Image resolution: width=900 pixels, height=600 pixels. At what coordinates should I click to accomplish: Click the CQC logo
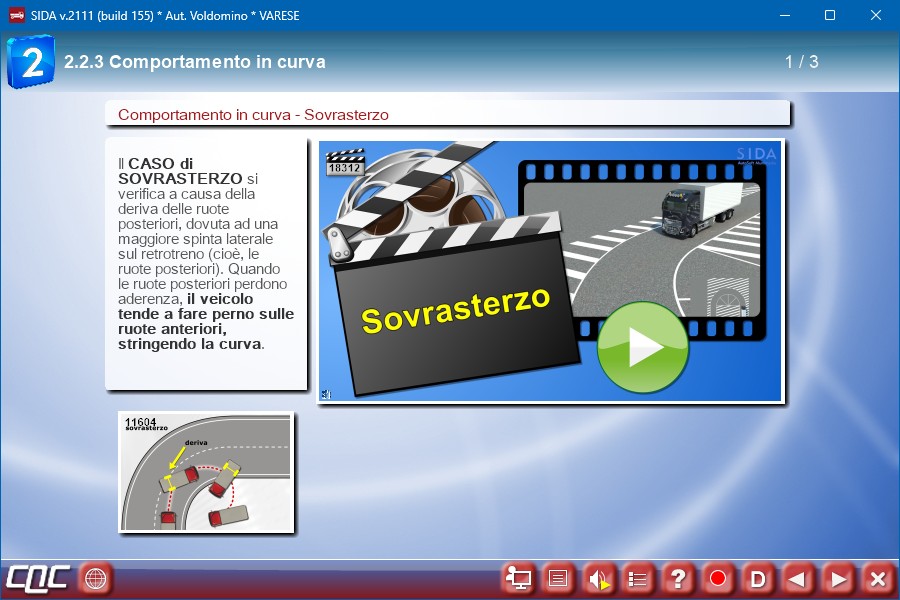(x=37, y=578)
